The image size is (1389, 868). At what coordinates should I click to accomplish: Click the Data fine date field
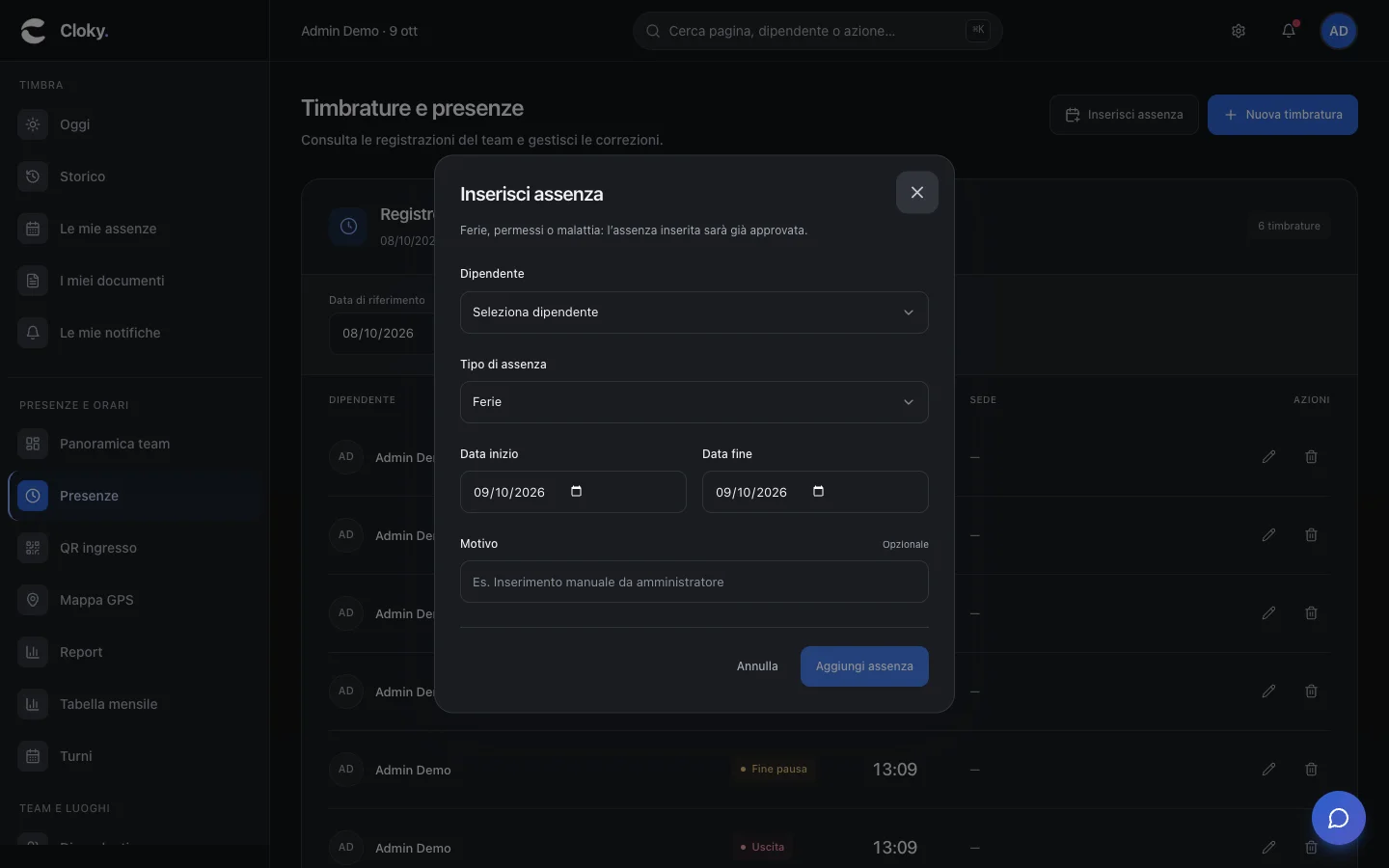click(x=815, y=492)
